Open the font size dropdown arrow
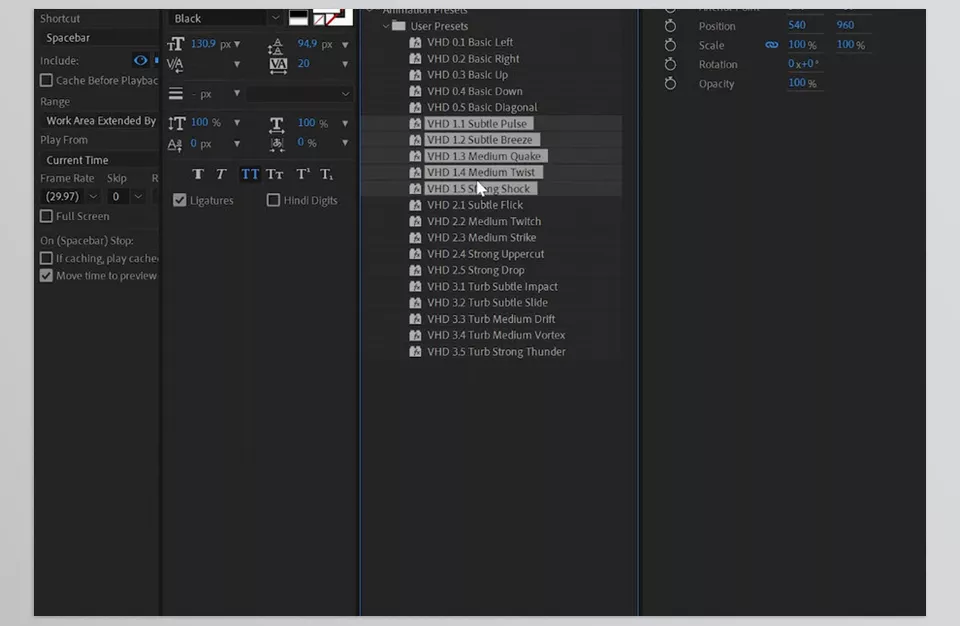Screen dimensions: 960x626 tap(237, 44)
